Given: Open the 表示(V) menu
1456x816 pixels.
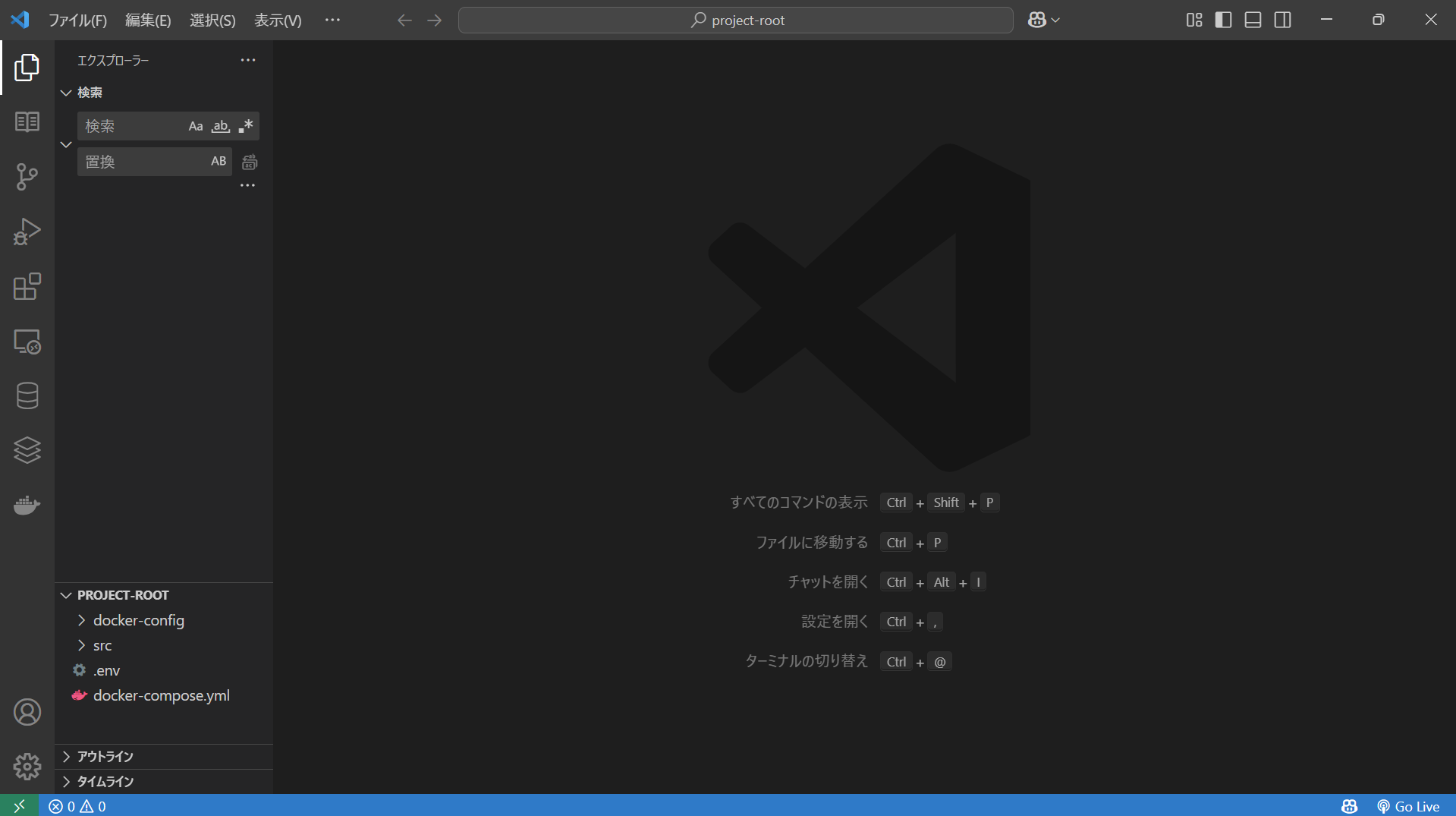Looking at the screenshot, I should (278, 20).
